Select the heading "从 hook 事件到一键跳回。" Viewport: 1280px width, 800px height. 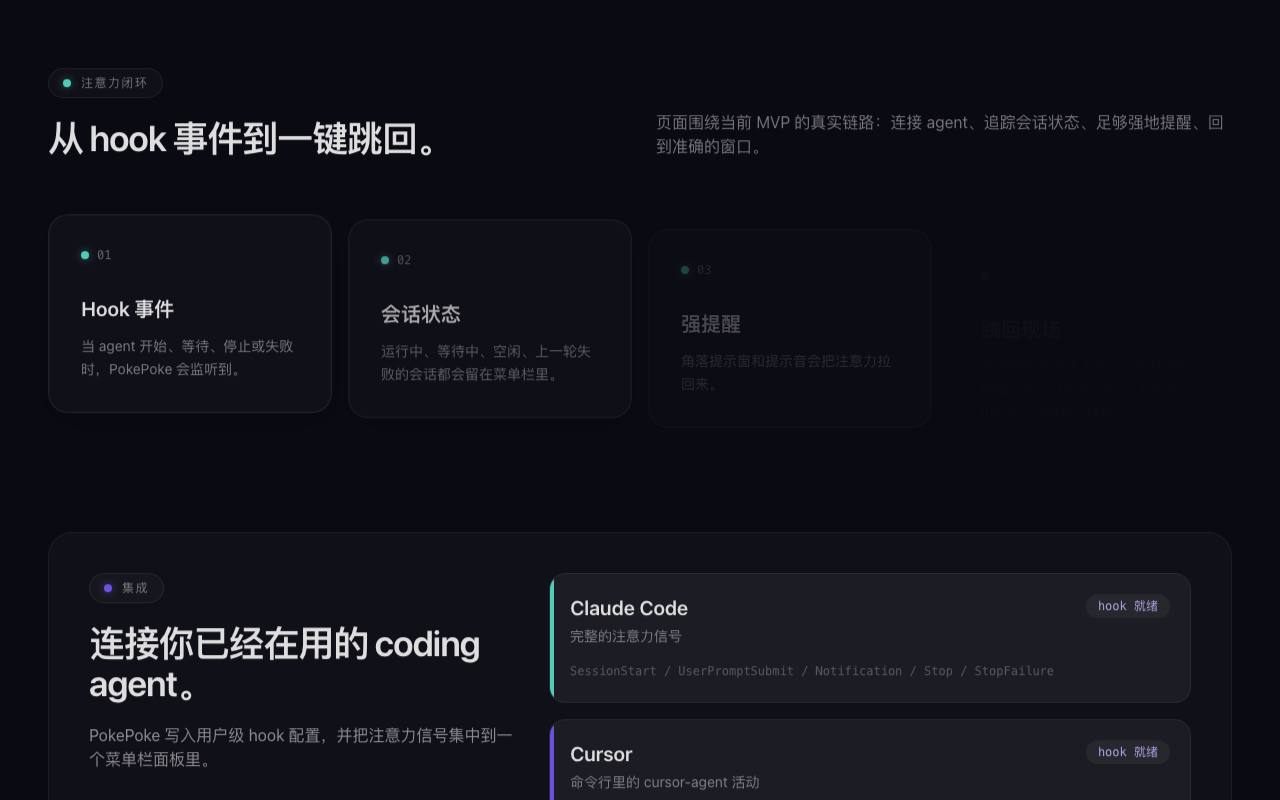point(245,139)
